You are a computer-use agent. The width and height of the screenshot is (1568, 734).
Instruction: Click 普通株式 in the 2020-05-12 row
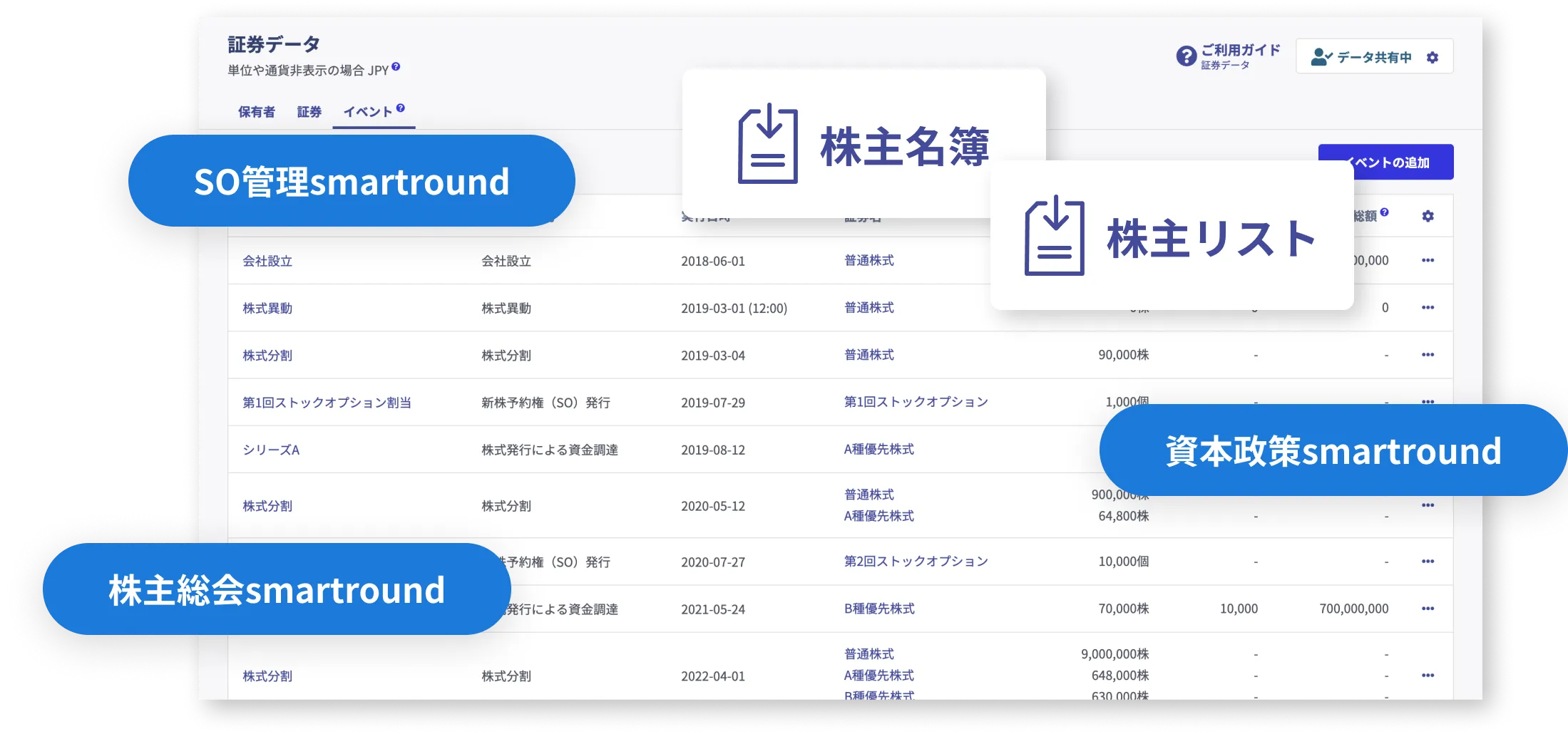pyautogui.click(x=869, y=495)
